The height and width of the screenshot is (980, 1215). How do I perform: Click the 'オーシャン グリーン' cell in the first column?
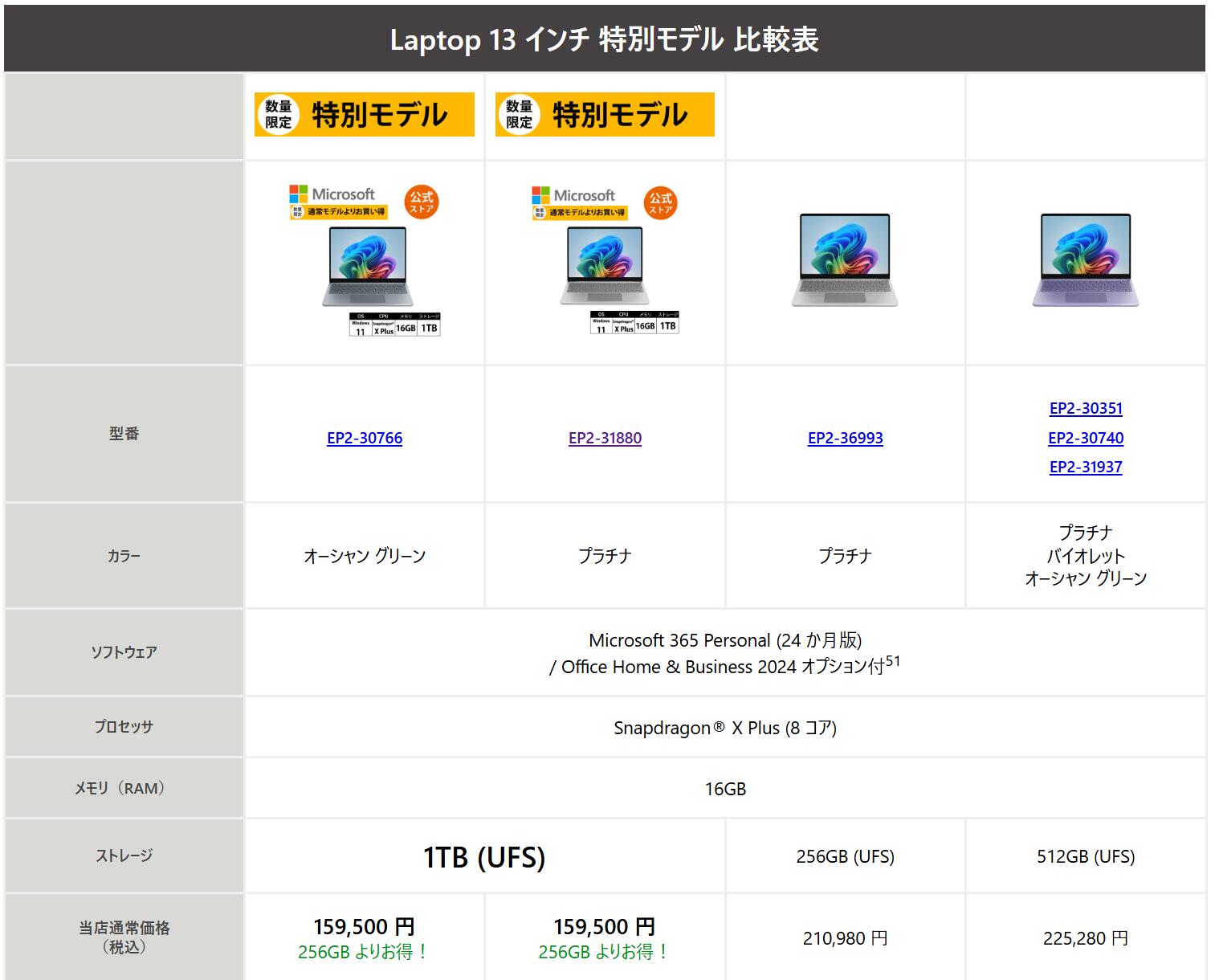click(x=365, y=556)
